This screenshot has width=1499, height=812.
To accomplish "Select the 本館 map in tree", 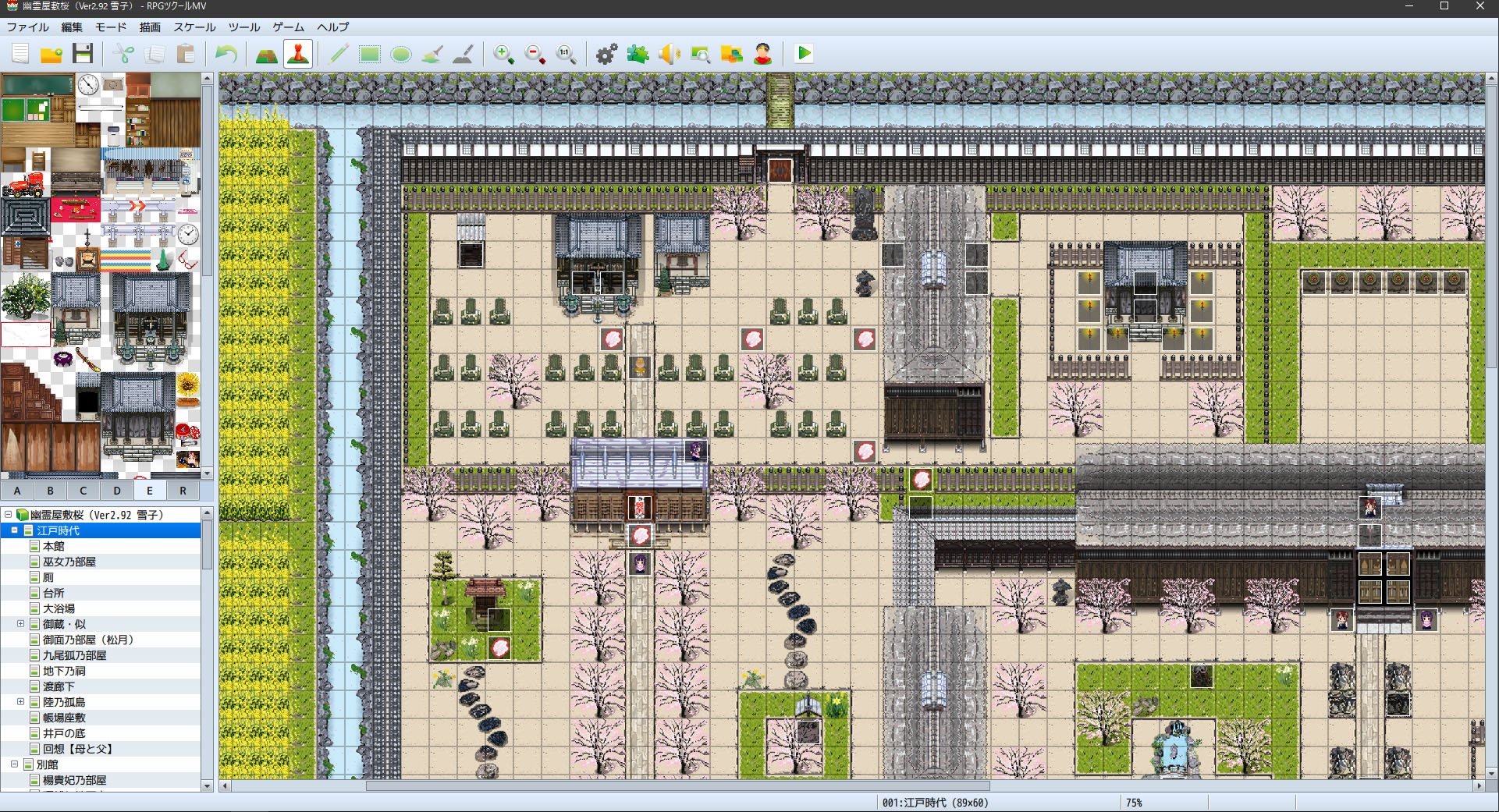I will [x=54, y=546].
